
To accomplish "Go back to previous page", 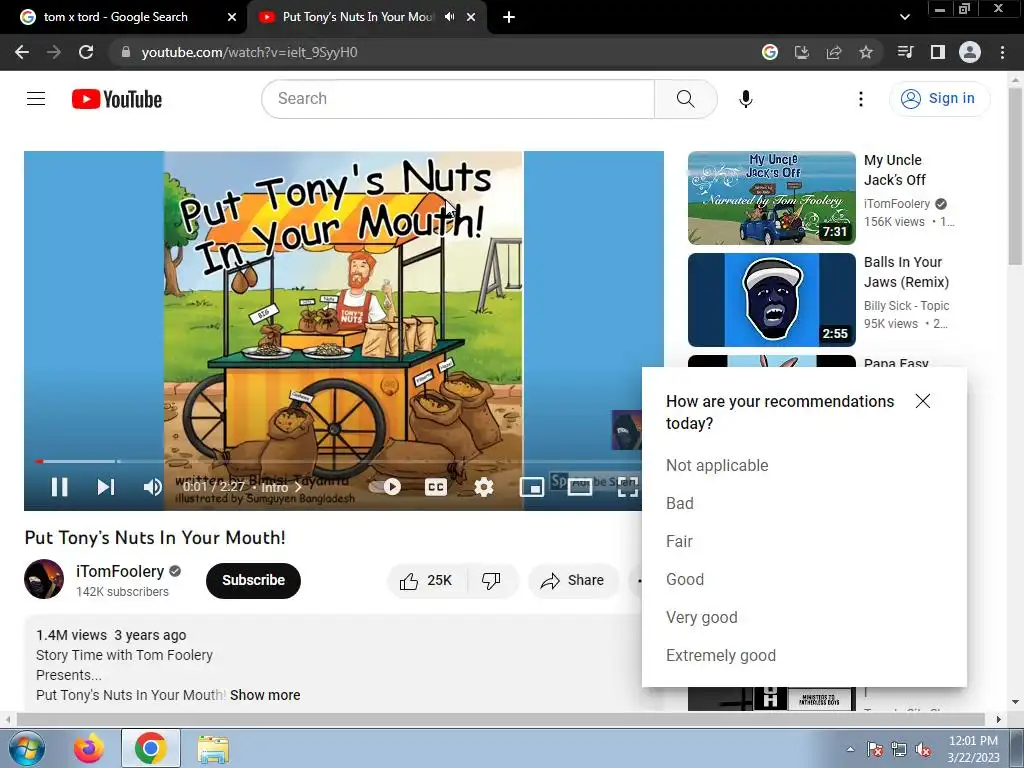I will coord(22,52).
